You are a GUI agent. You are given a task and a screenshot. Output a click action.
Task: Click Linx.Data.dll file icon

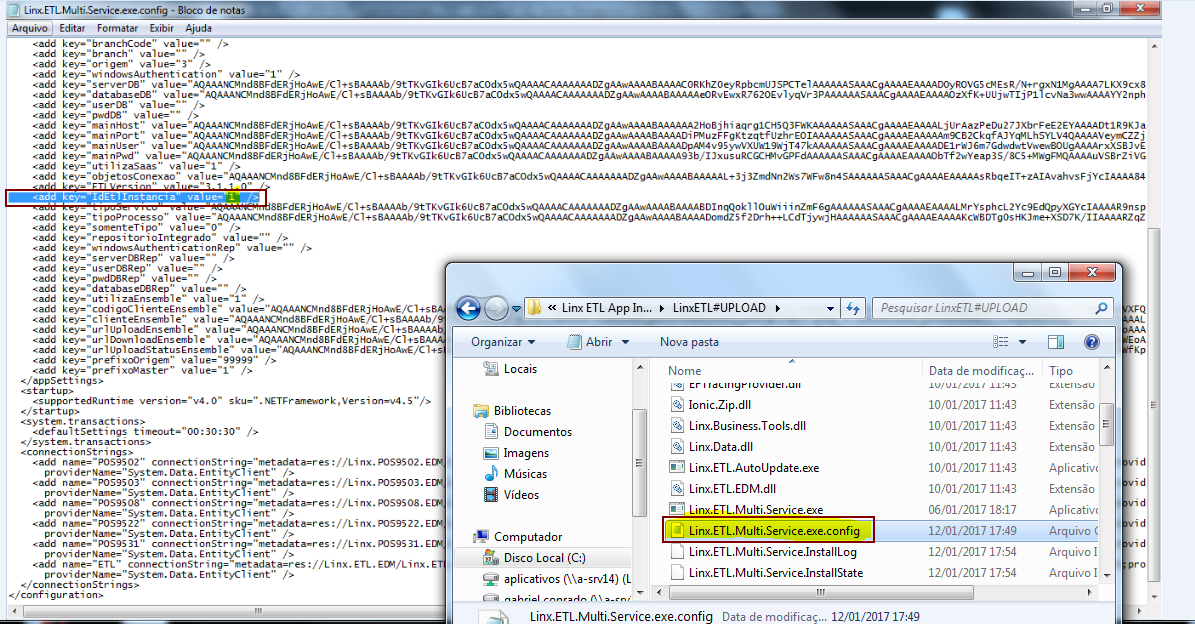[676, 446]
